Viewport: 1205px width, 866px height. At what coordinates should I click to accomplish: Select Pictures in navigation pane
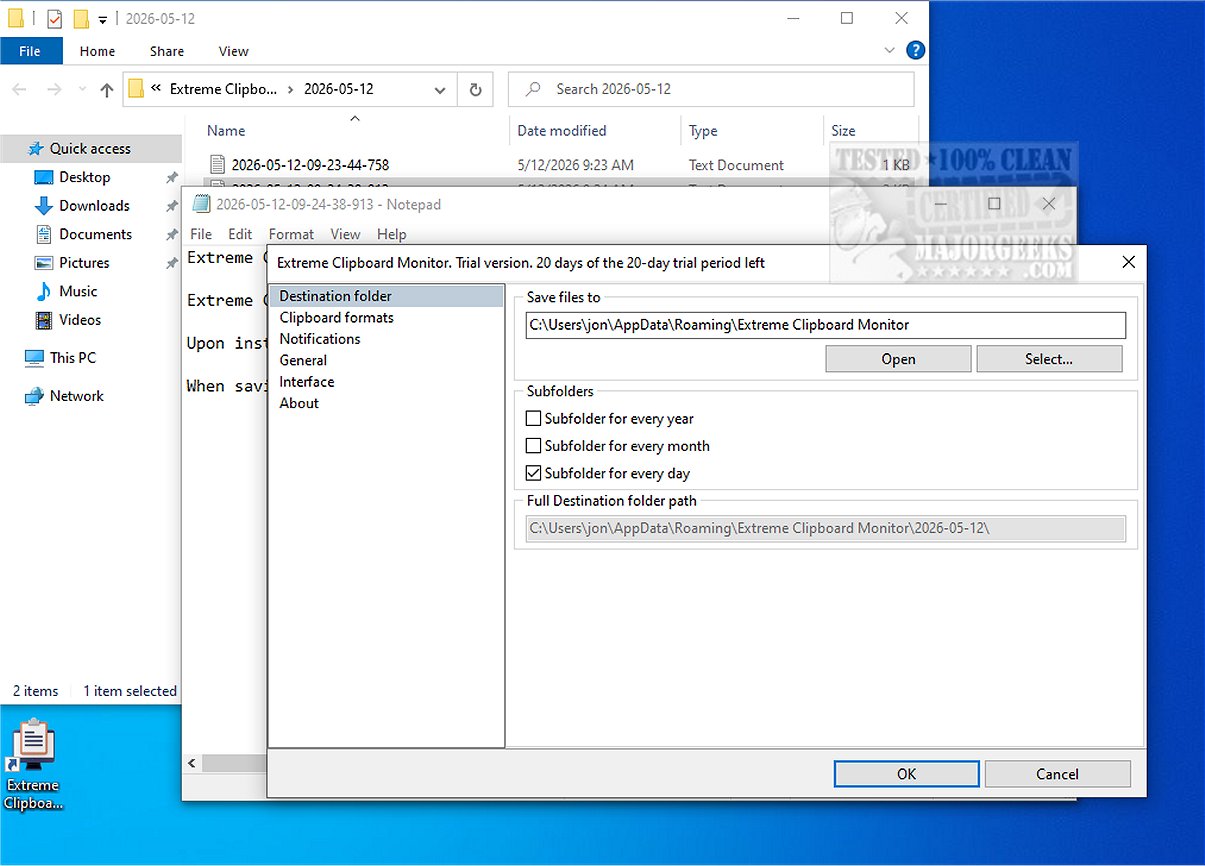click(84, 262)
